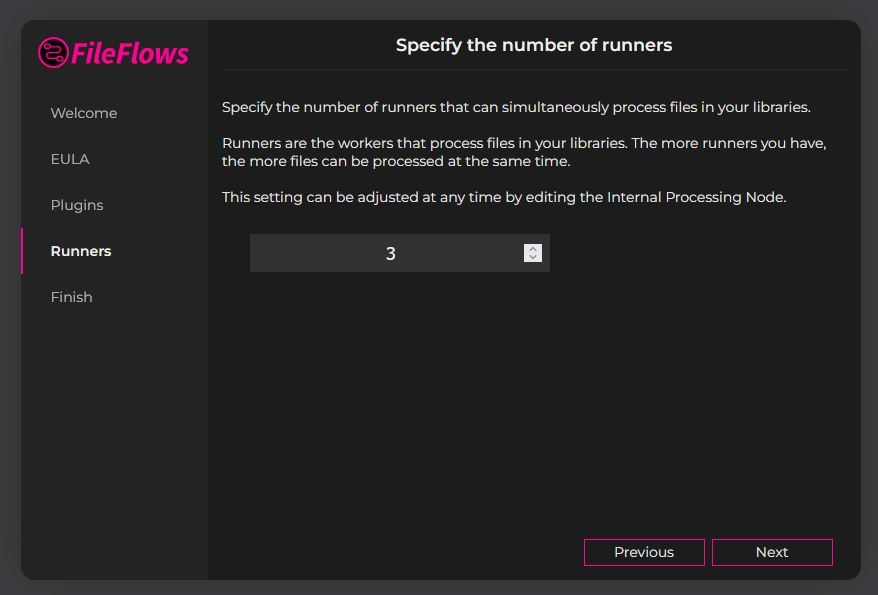Click the Internal Processing Node sentence
The image size is (878, 595).
pyautogui.click(x=504, y=197)
